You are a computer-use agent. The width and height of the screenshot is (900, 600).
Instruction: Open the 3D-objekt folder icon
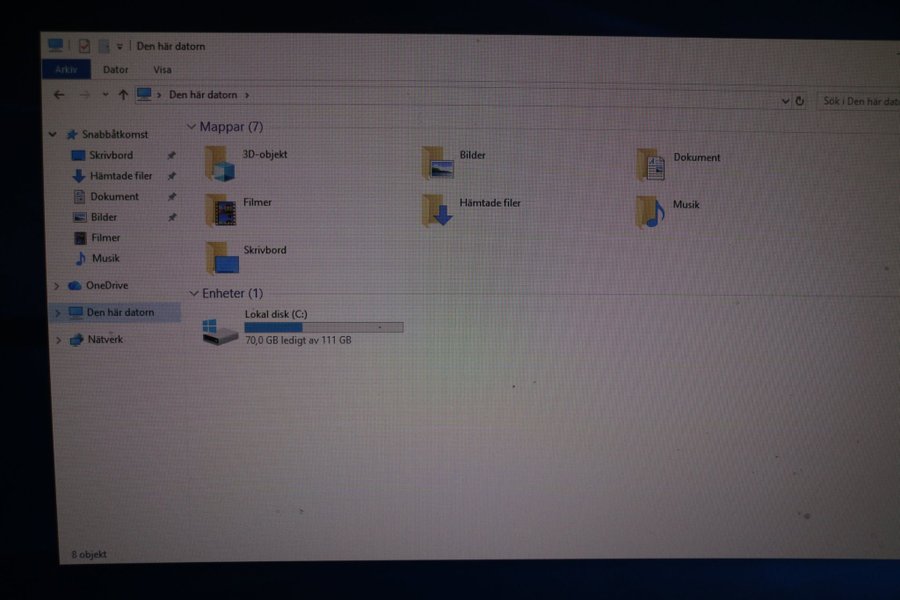pyautogui.click(x=220, y=163)
